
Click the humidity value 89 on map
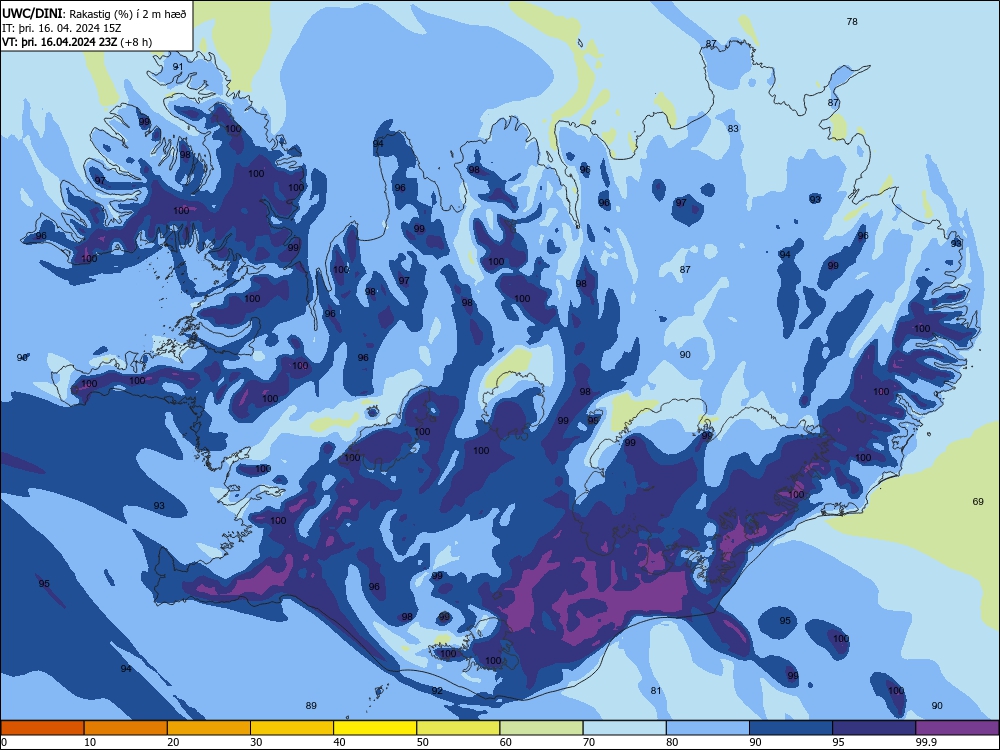[x=311, y=705]
